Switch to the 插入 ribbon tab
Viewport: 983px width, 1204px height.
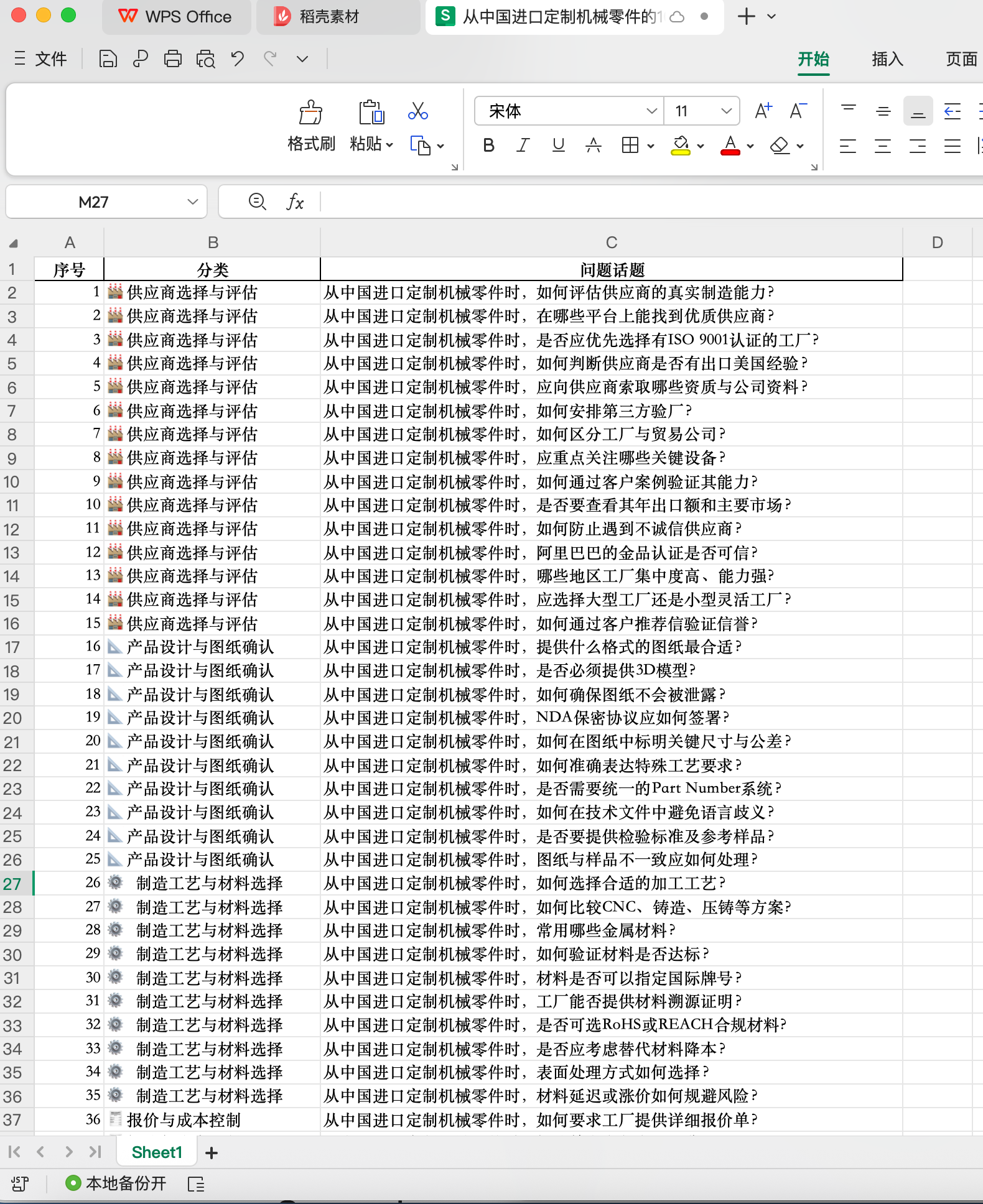[887, 59]
